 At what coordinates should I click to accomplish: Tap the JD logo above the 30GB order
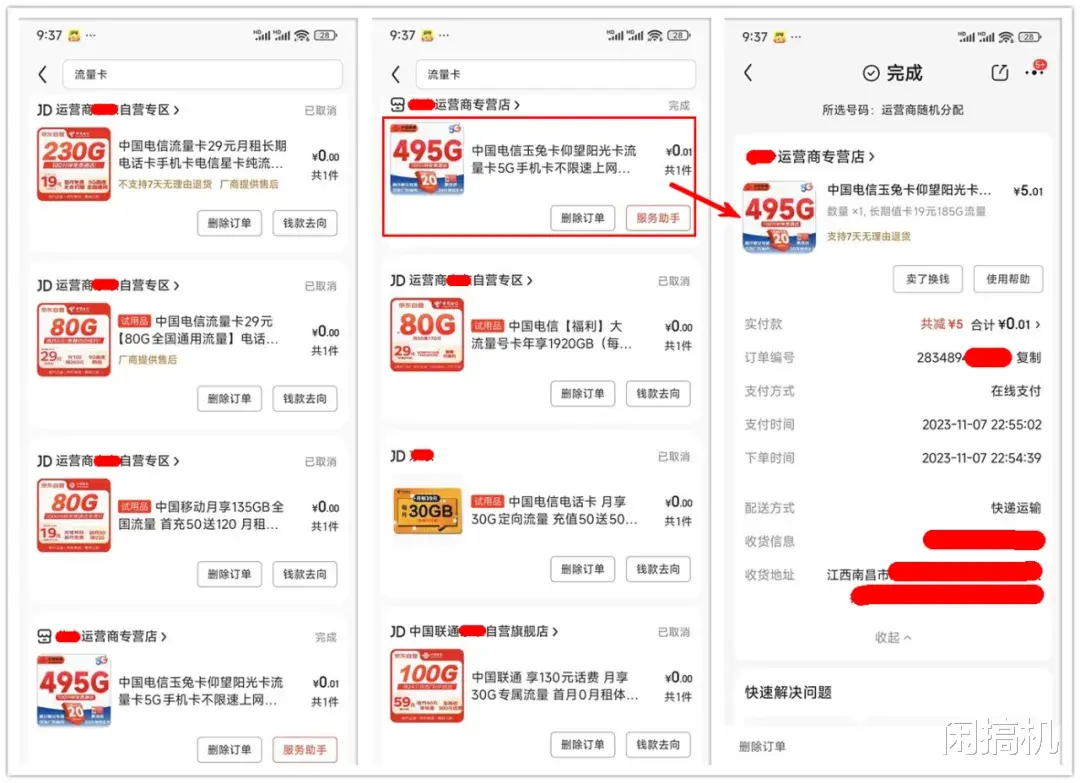click(x=397, y=456)
